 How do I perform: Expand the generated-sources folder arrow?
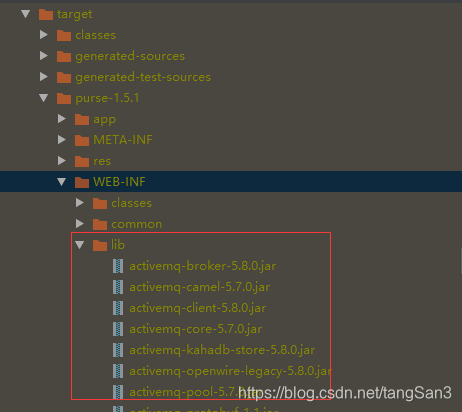[44, 56]
